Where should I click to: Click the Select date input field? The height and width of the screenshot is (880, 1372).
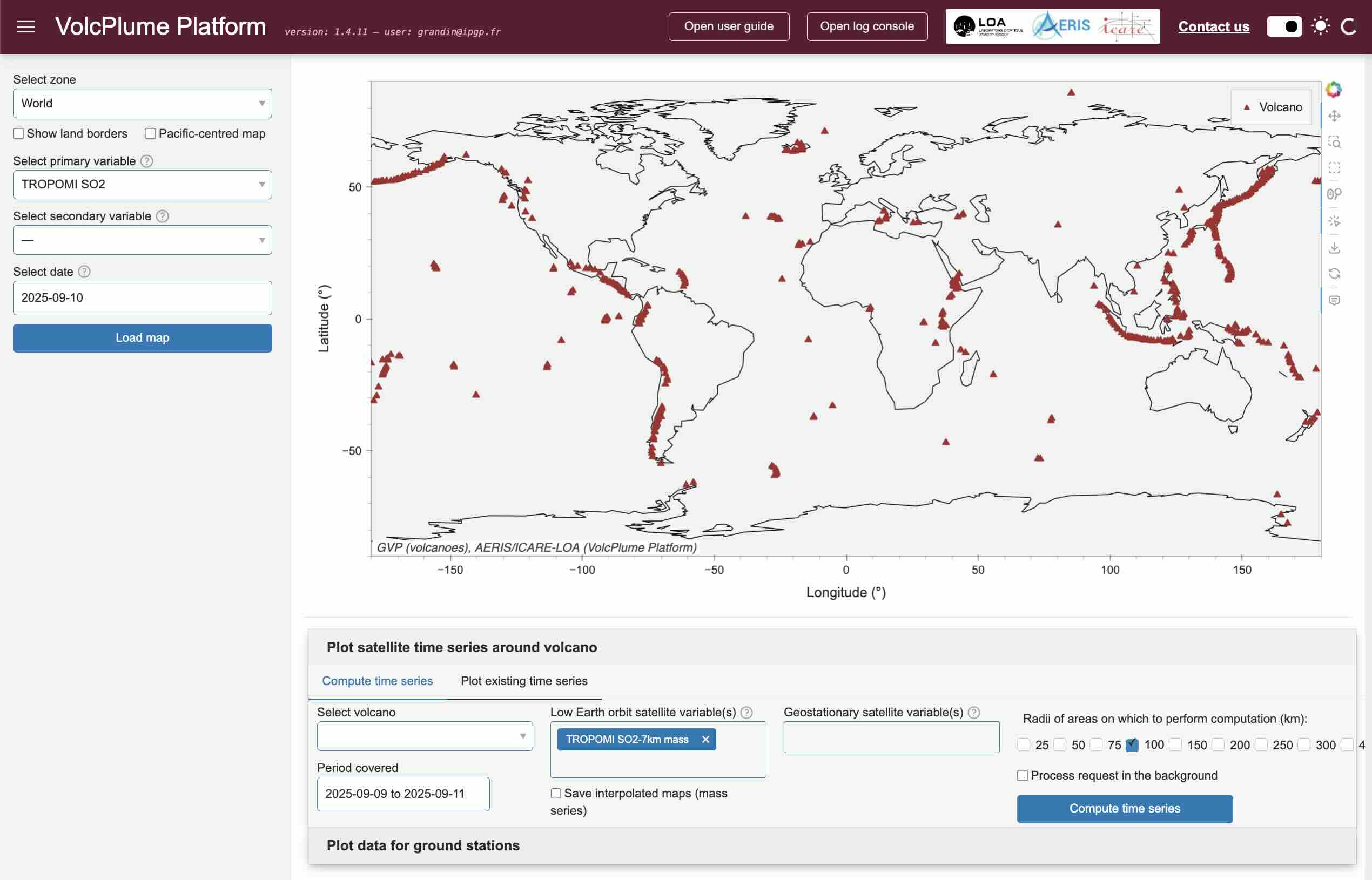tap(143, 297)
